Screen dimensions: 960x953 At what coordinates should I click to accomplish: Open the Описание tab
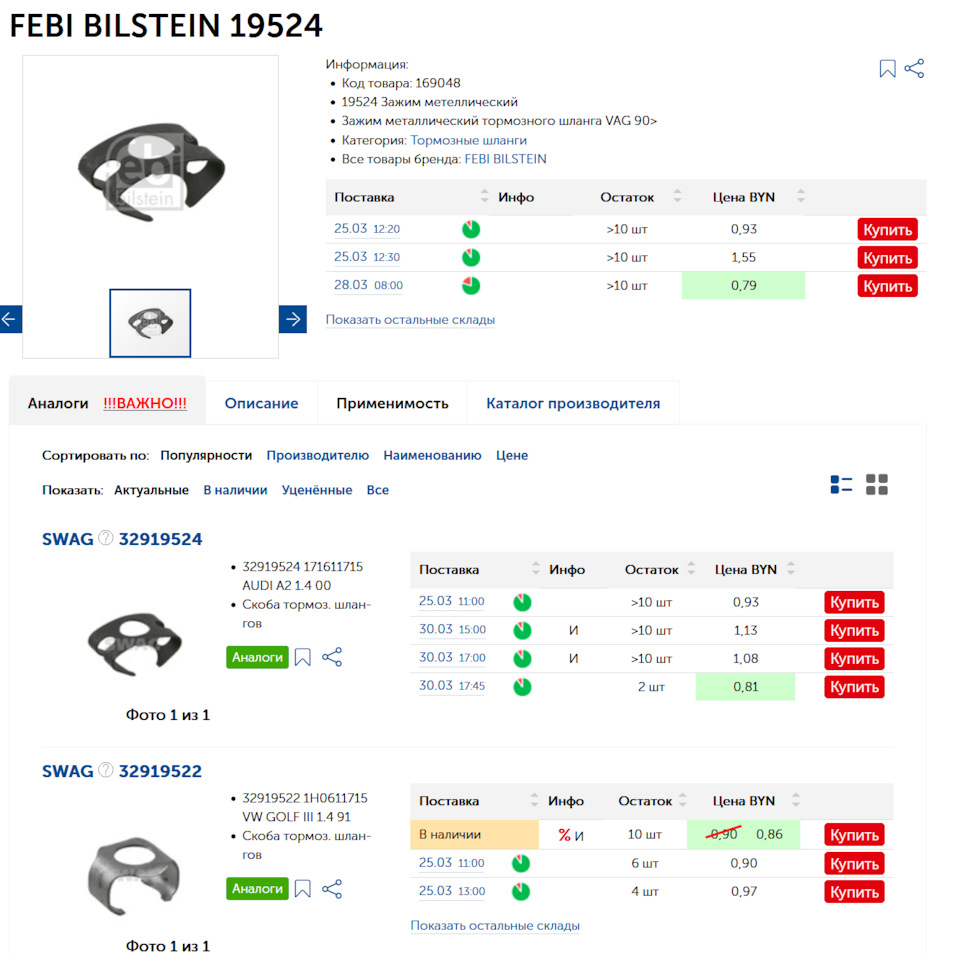click(261, 404)
